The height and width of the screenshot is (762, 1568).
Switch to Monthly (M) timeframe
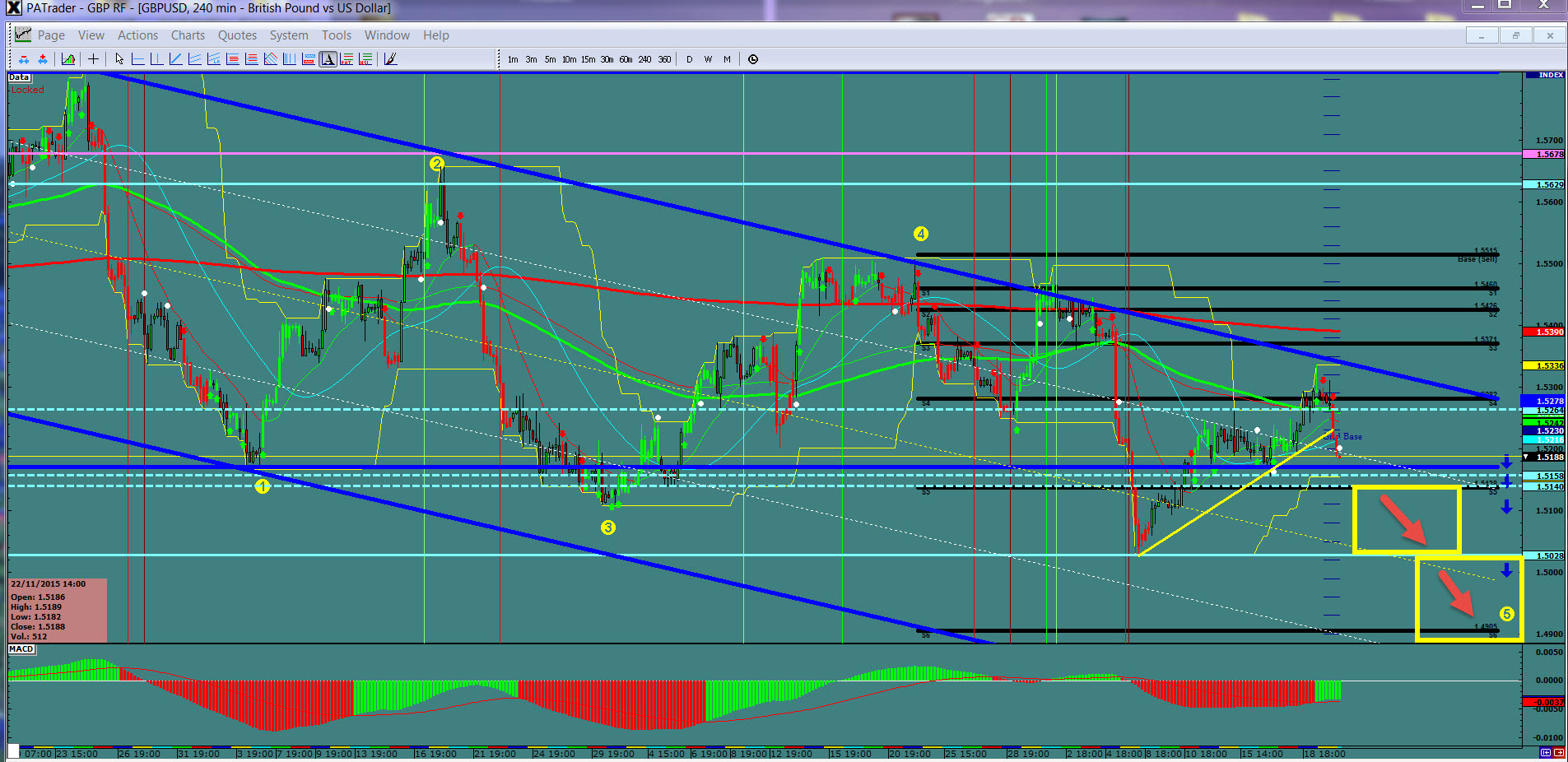[727, 59]
